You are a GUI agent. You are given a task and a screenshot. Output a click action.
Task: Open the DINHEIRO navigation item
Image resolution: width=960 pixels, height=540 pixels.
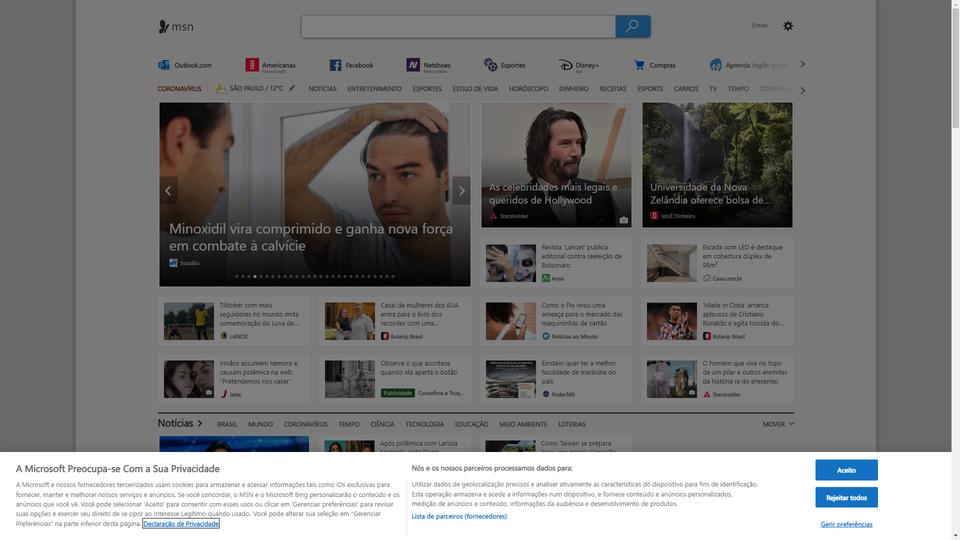574,89
